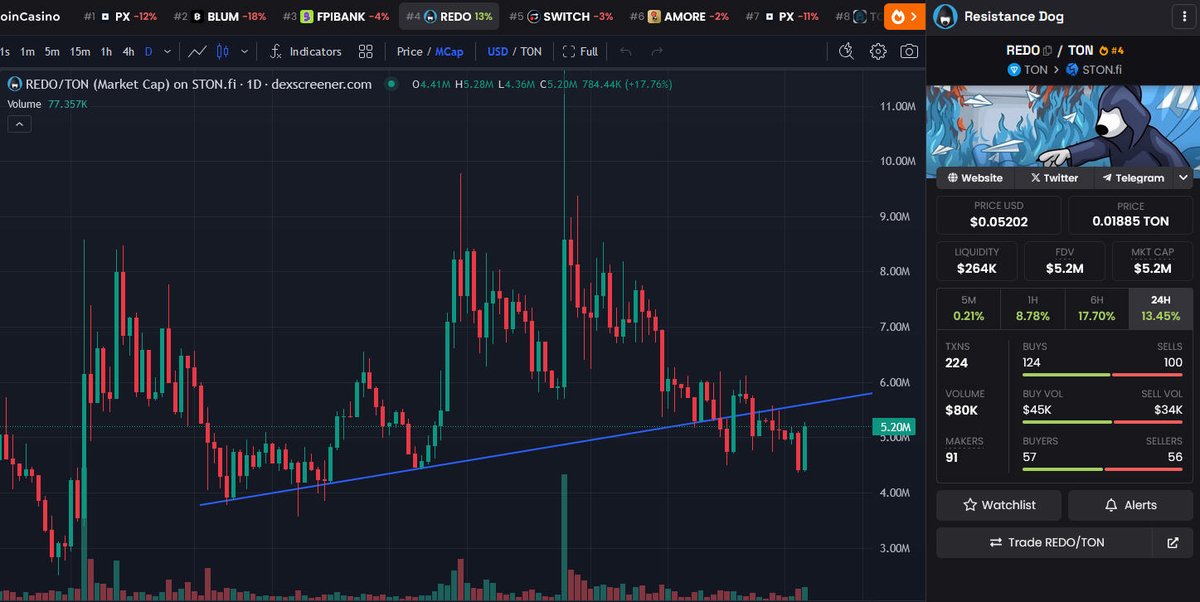Switch chart currency to USD
Image resolution: width=1200 pixels, height=602 pixels.
(498, 51)
